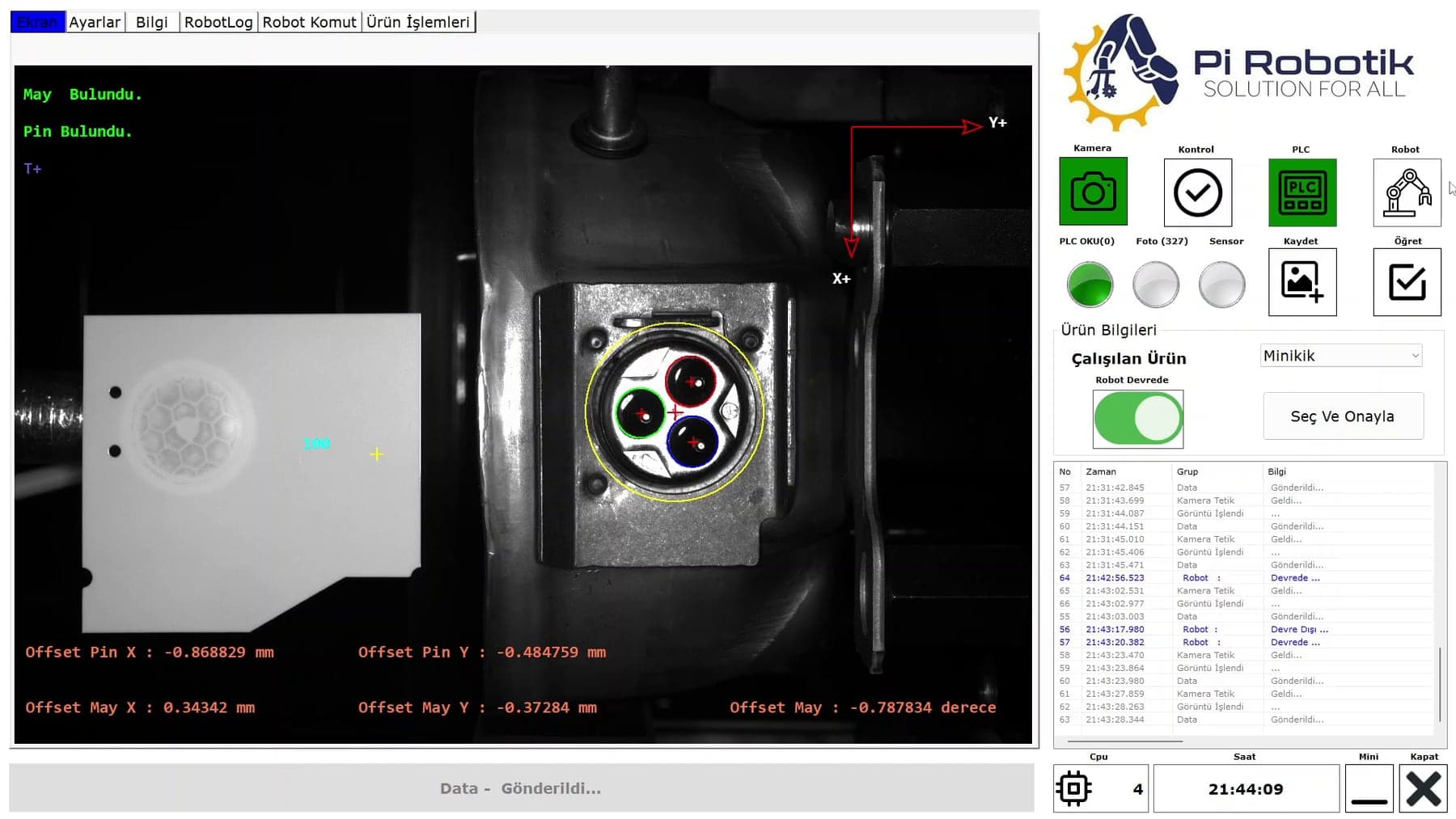Viewport: 1456px width, 819px height.
Task: Click the Seç Ve Onayla button
Action: (x=1343, y=416)
